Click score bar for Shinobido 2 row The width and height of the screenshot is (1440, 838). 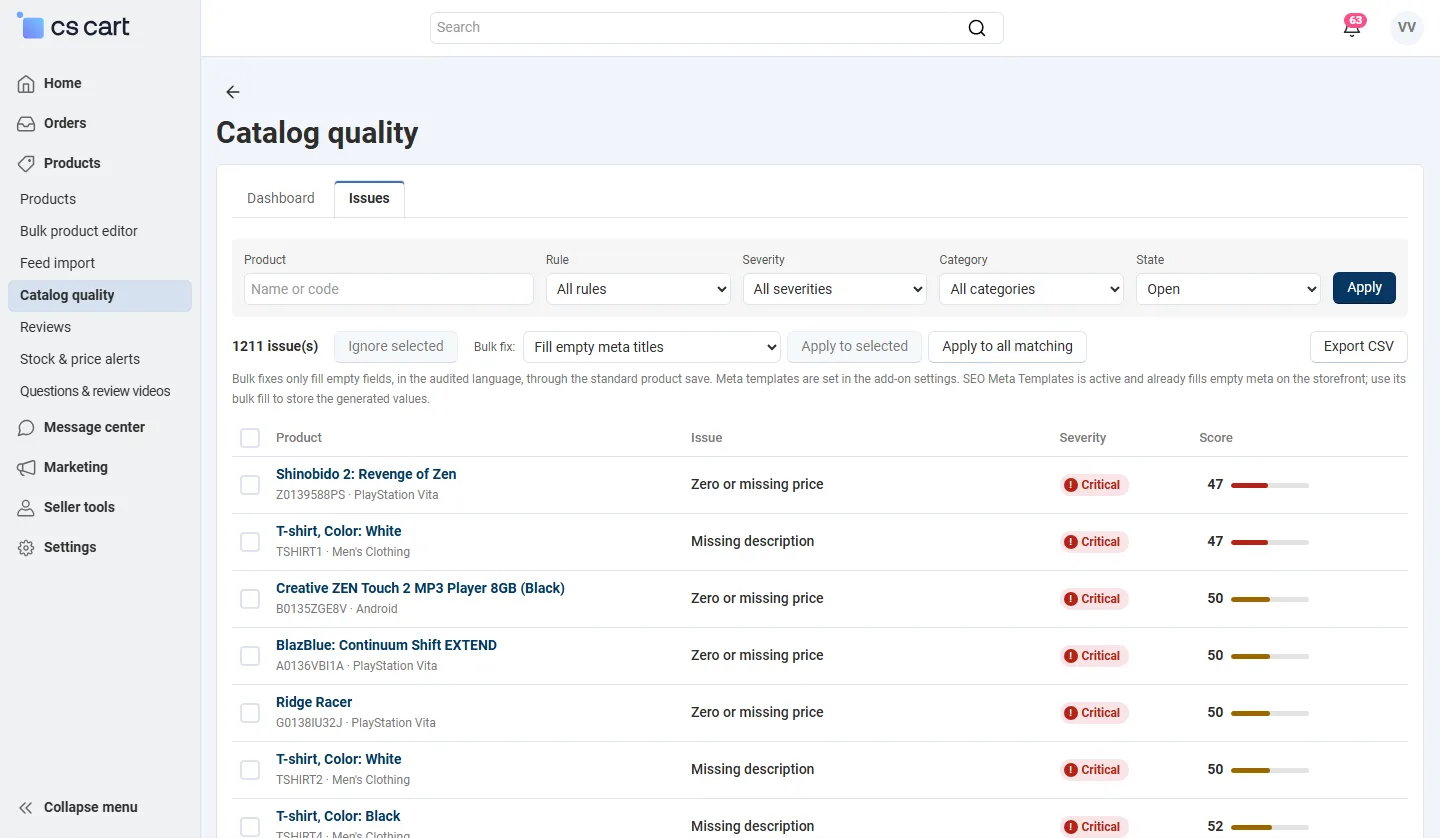[1270, 485]
